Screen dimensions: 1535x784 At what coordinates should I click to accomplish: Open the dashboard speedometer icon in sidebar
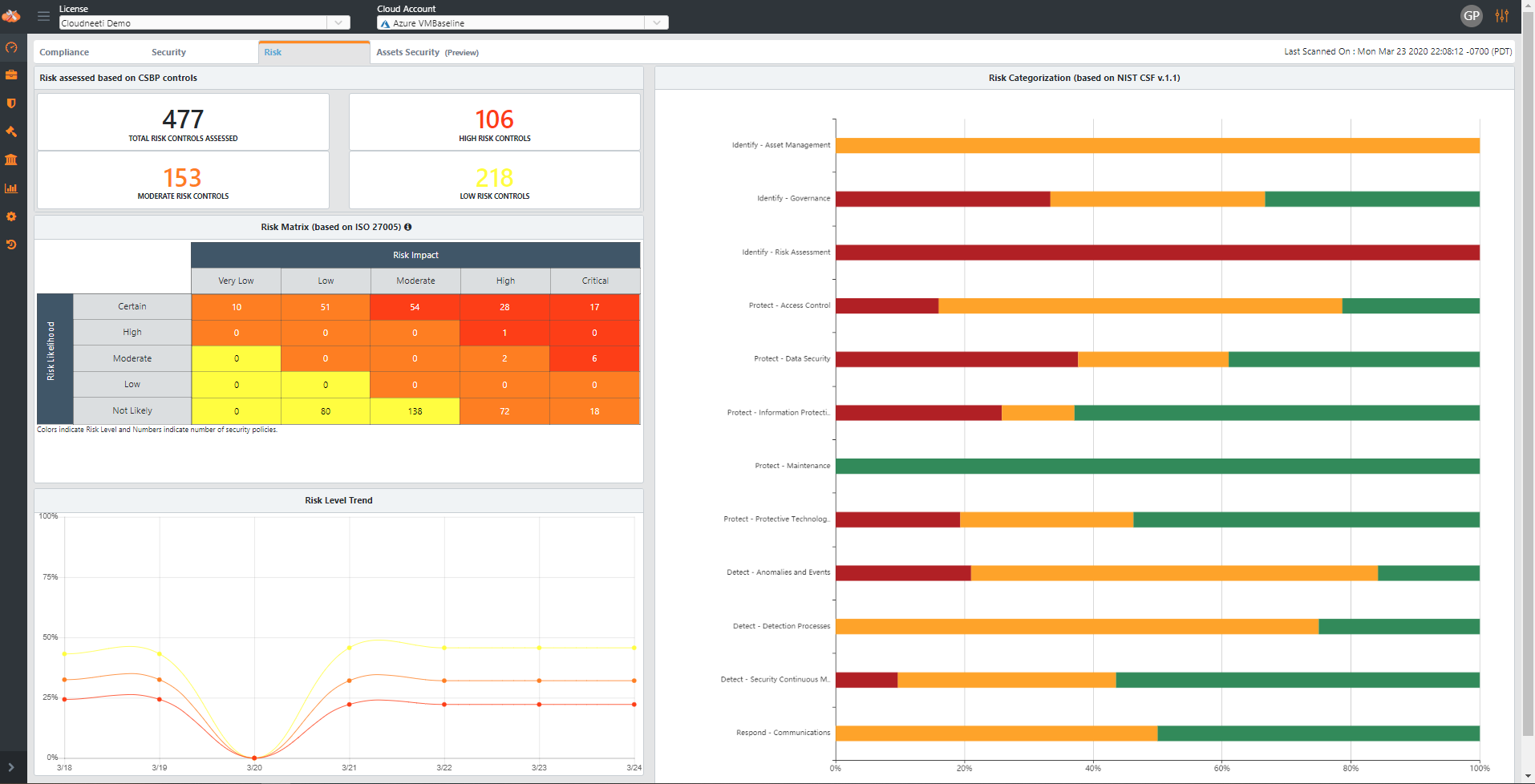tap(11, 48)
